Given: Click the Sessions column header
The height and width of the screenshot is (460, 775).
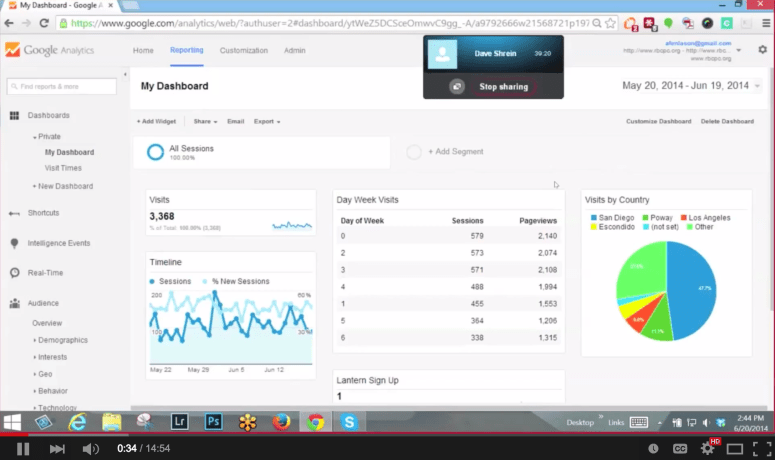Looking at the screenshot, I should pyautogui.click(x=467, y=221).
